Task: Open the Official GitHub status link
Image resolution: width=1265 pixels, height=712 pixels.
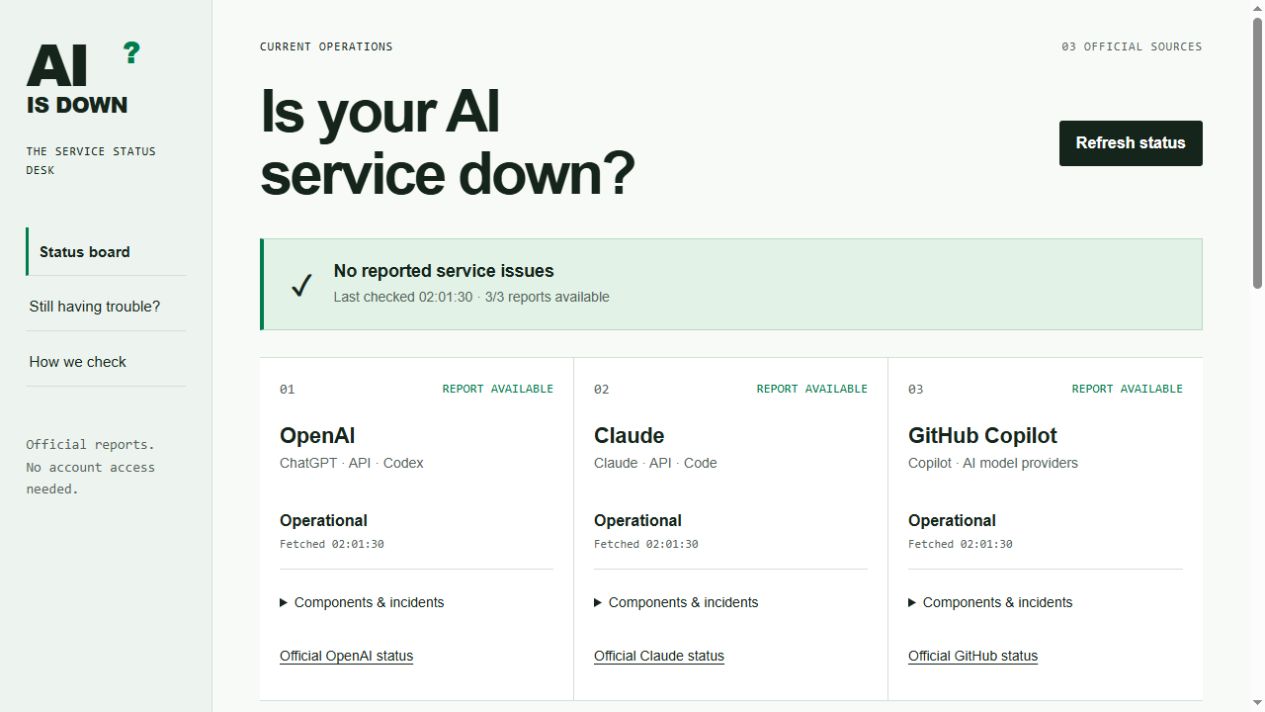Action: point(973,656)
